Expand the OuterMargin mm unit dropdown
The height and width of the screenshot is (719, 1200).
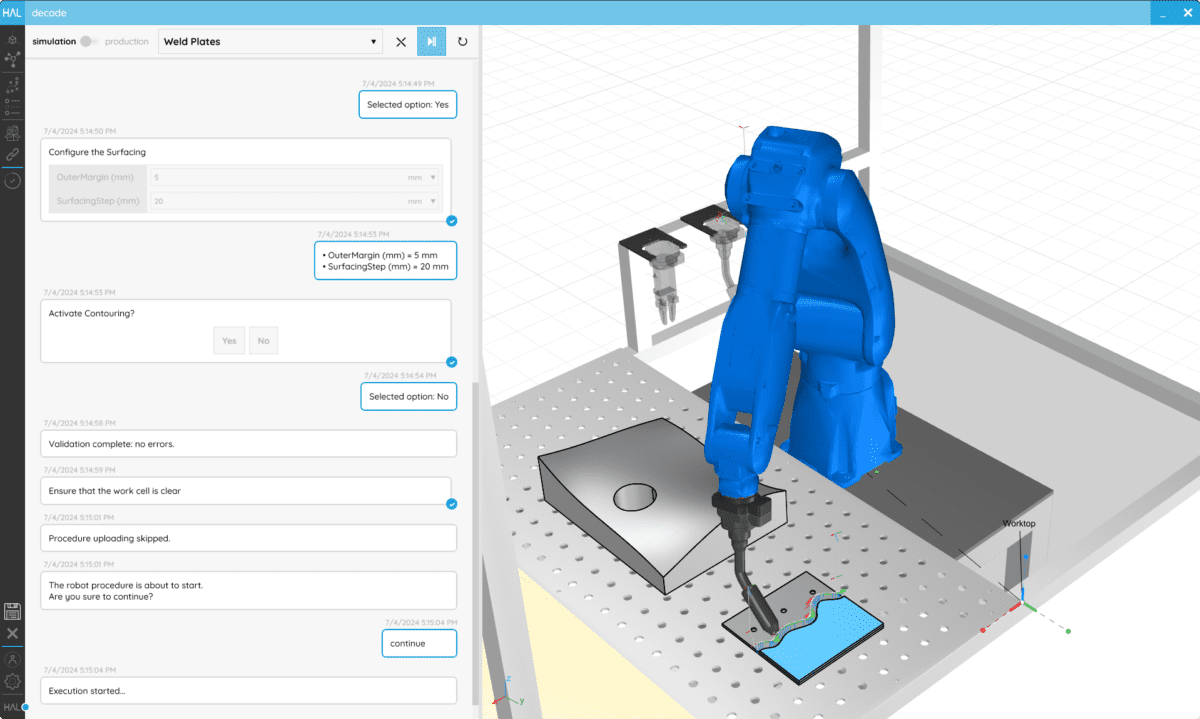point(423,177)
